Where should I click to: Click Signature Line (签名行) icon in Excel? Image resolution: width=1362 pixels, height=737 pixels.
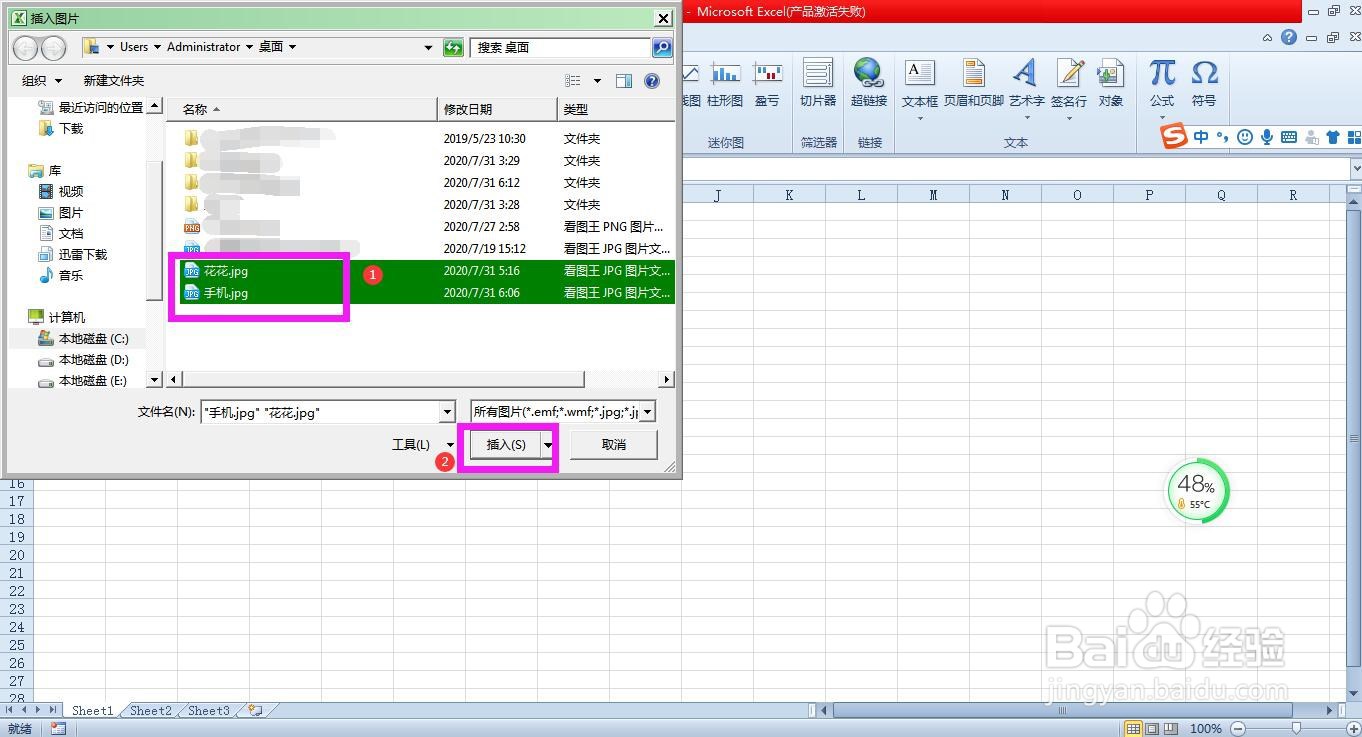point(1069,82)
